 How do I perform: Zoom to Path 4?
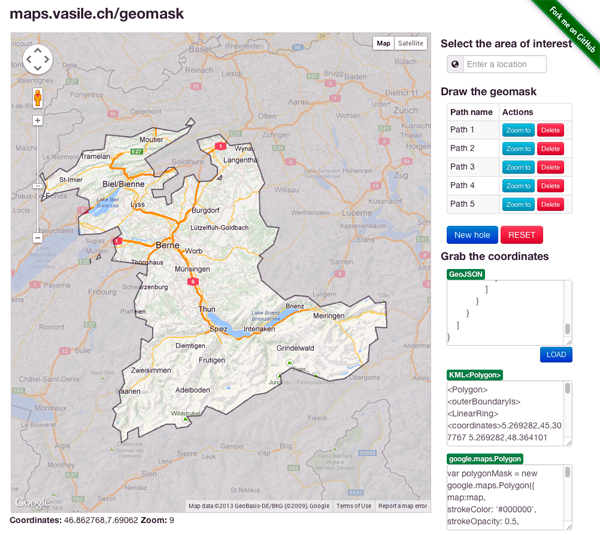coord(518,186)
